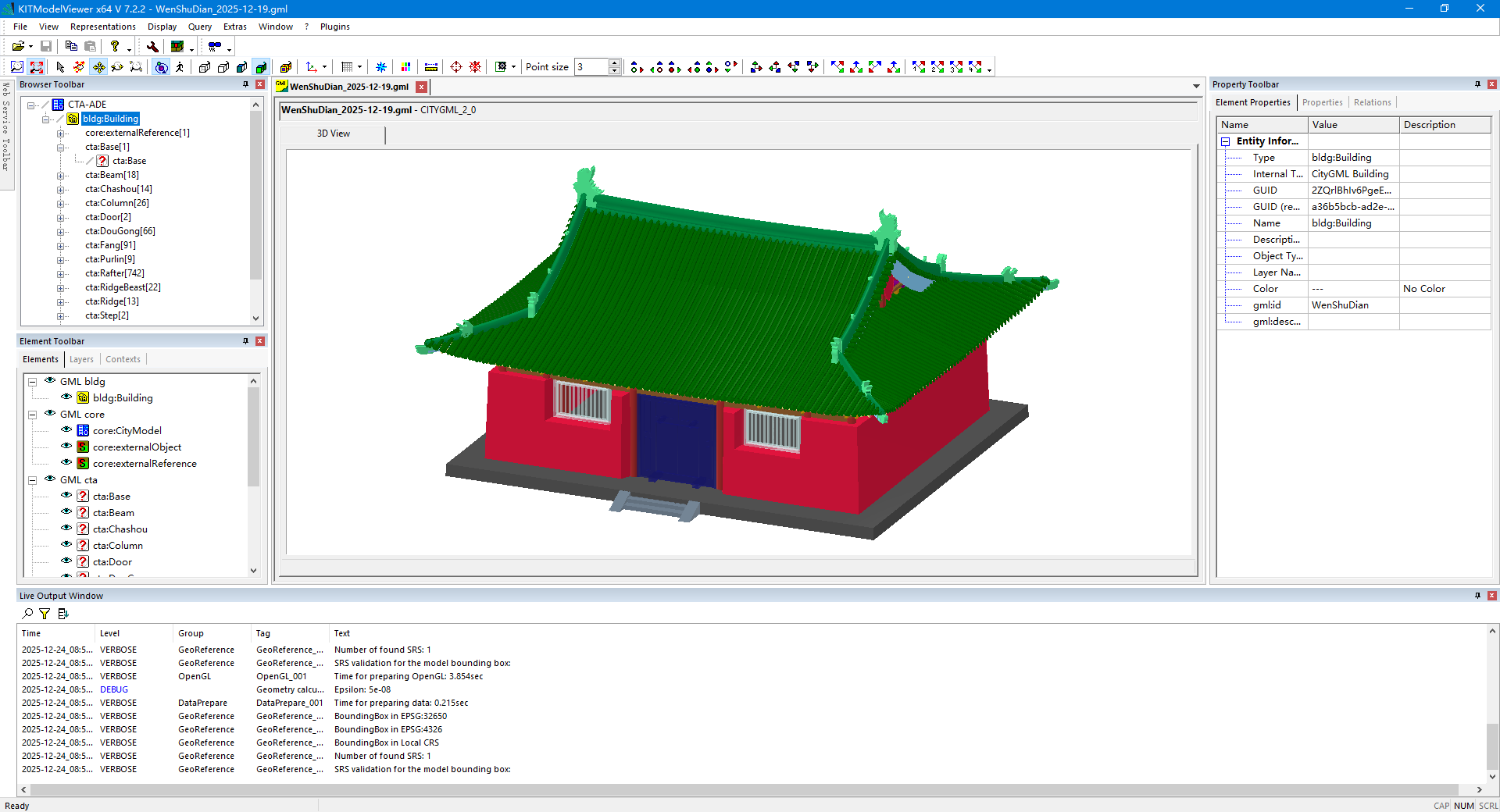
Task: Select the arrow pointer selection tool
Action: point(60,67)
